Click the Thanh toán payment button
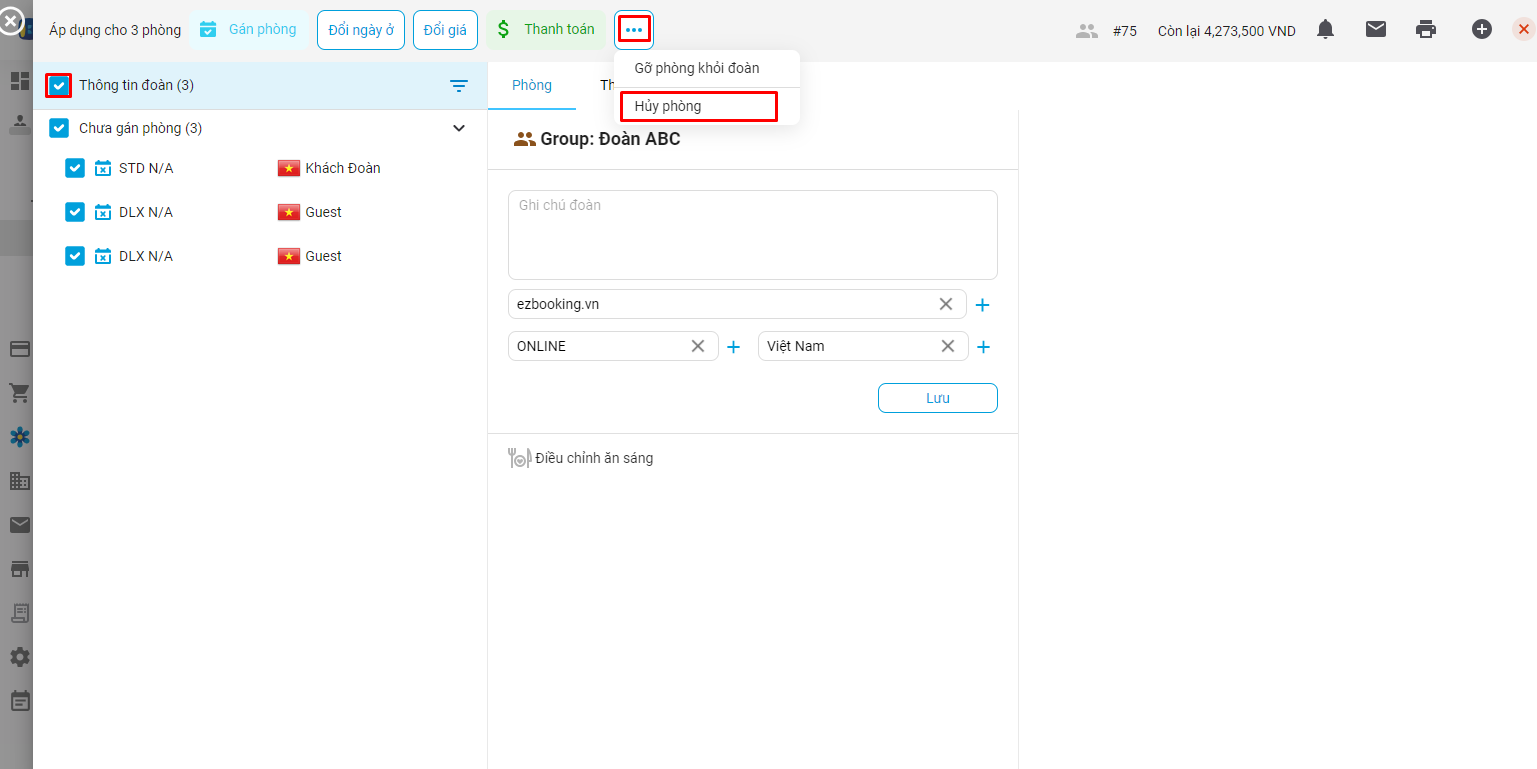Image resolution: width=1537 pixels, height=769 pixels. (547, 30)
